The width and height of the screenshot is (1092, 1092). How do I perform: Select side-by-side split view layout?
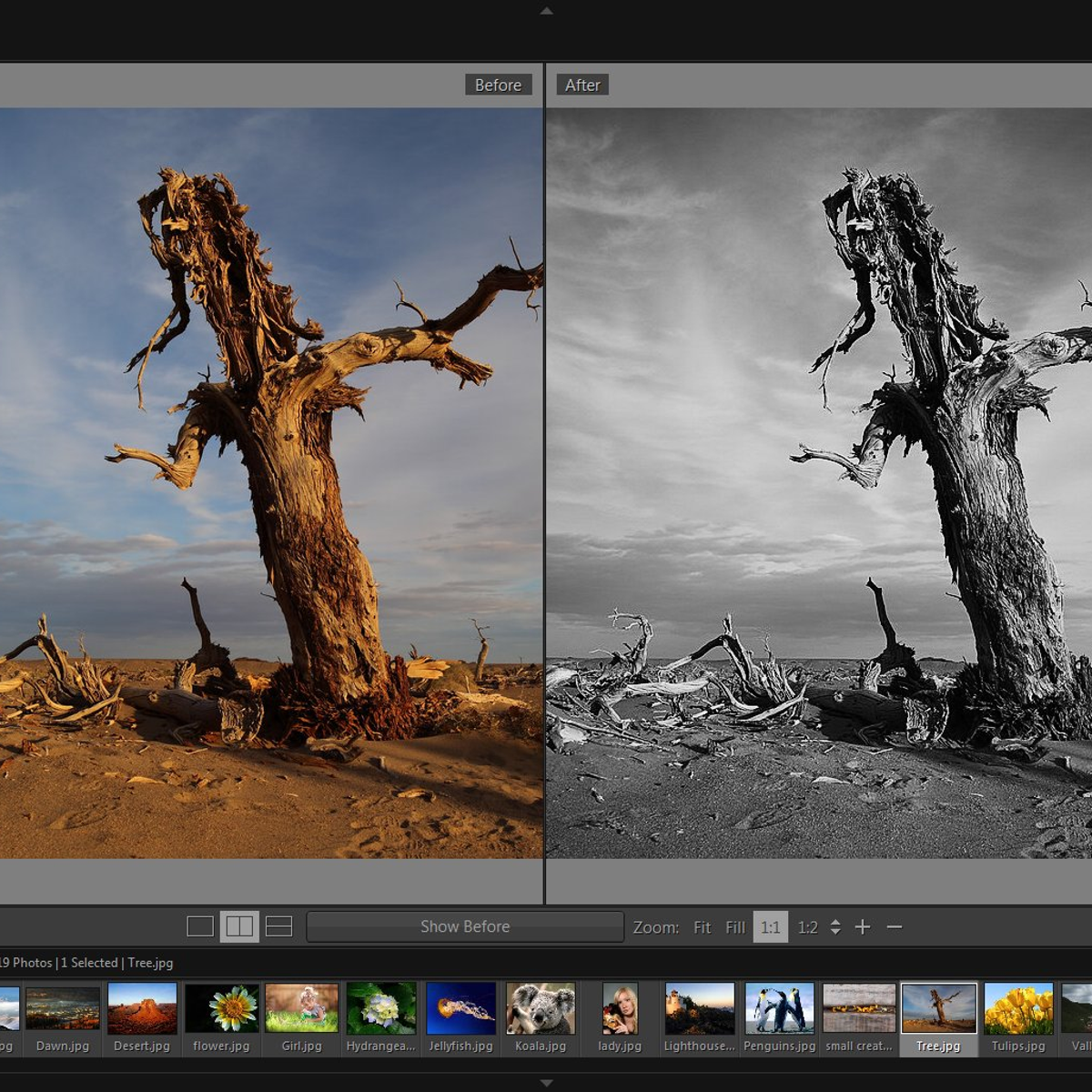pyautogui.click(x=239, y=926)
